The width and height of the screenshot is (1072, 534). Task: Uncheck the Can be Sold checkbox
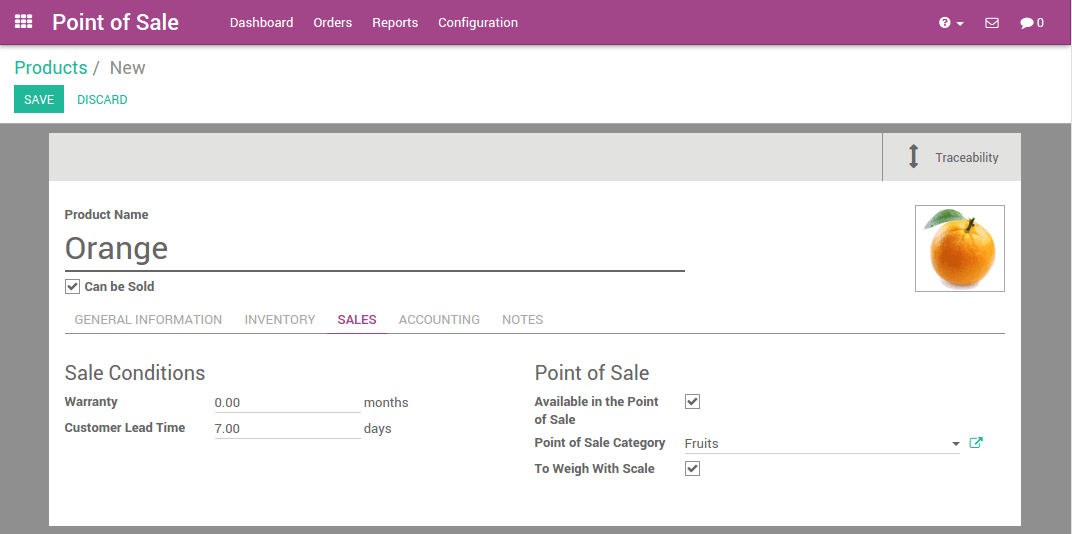72,287
